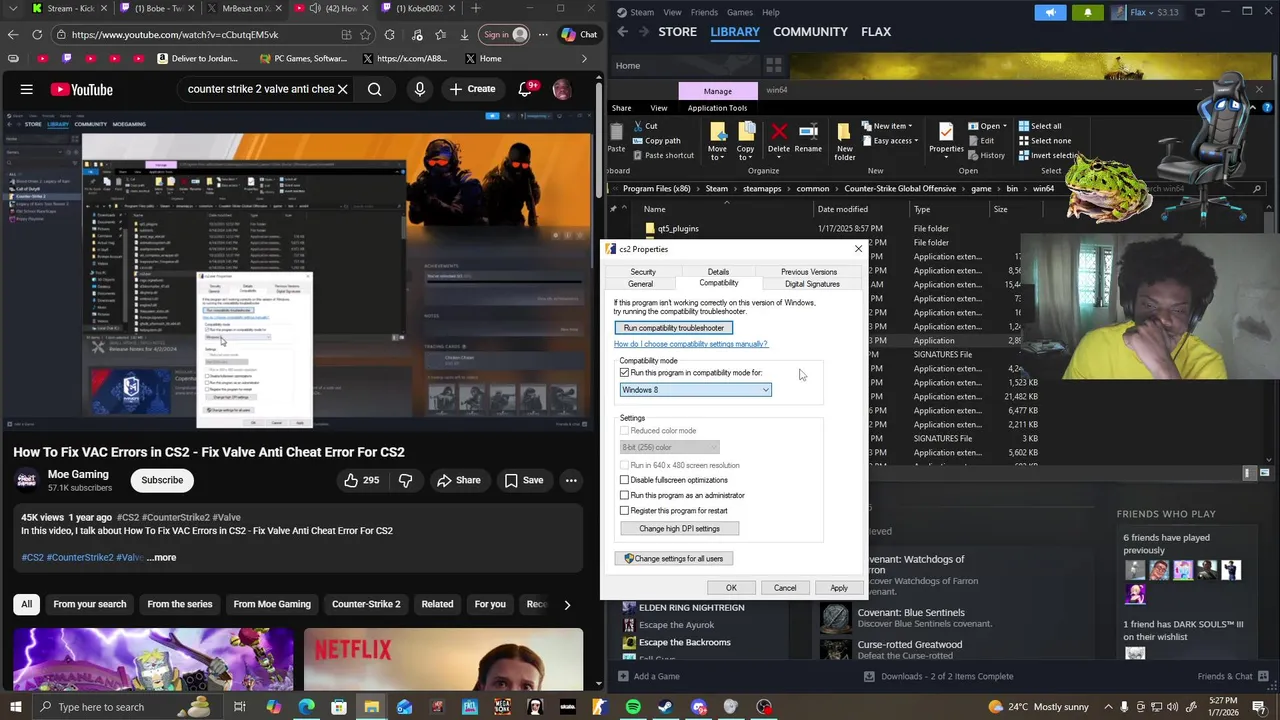Viewport: 1280px width, 720px height.
Task: Click the File Explorer taskbar icon
Action: click(x=371, y=707)
